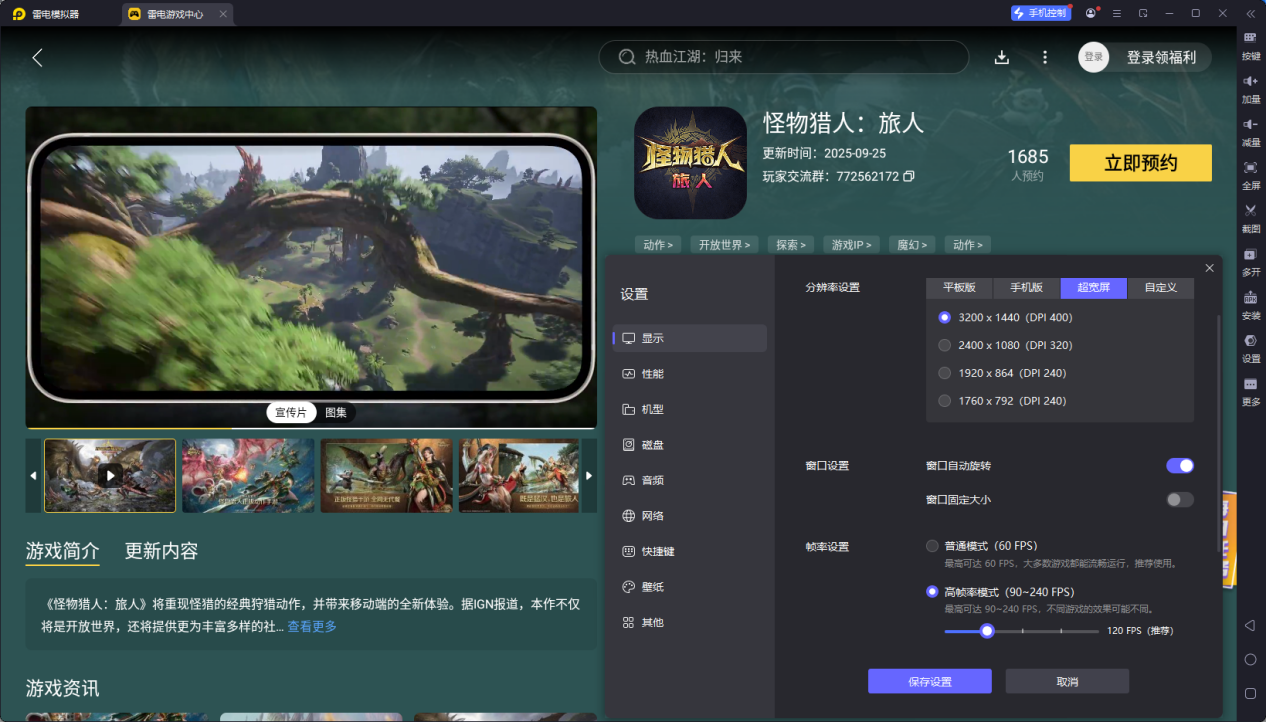Click the 加量 volume up icon

[1250, 81]
